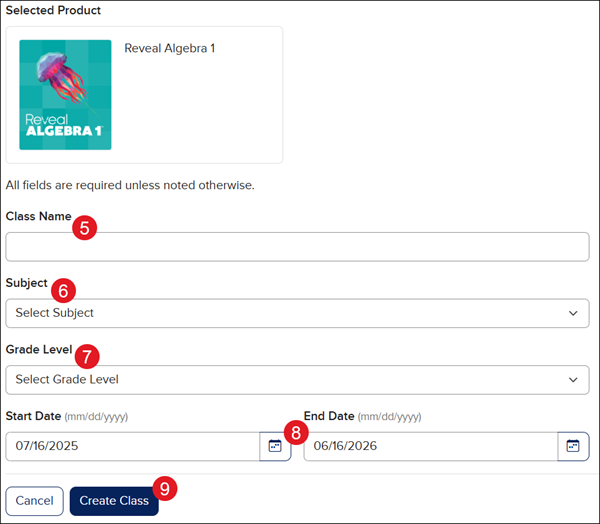Click the red number 5 marker
The image size is (600, 524).
pos(84,228)
